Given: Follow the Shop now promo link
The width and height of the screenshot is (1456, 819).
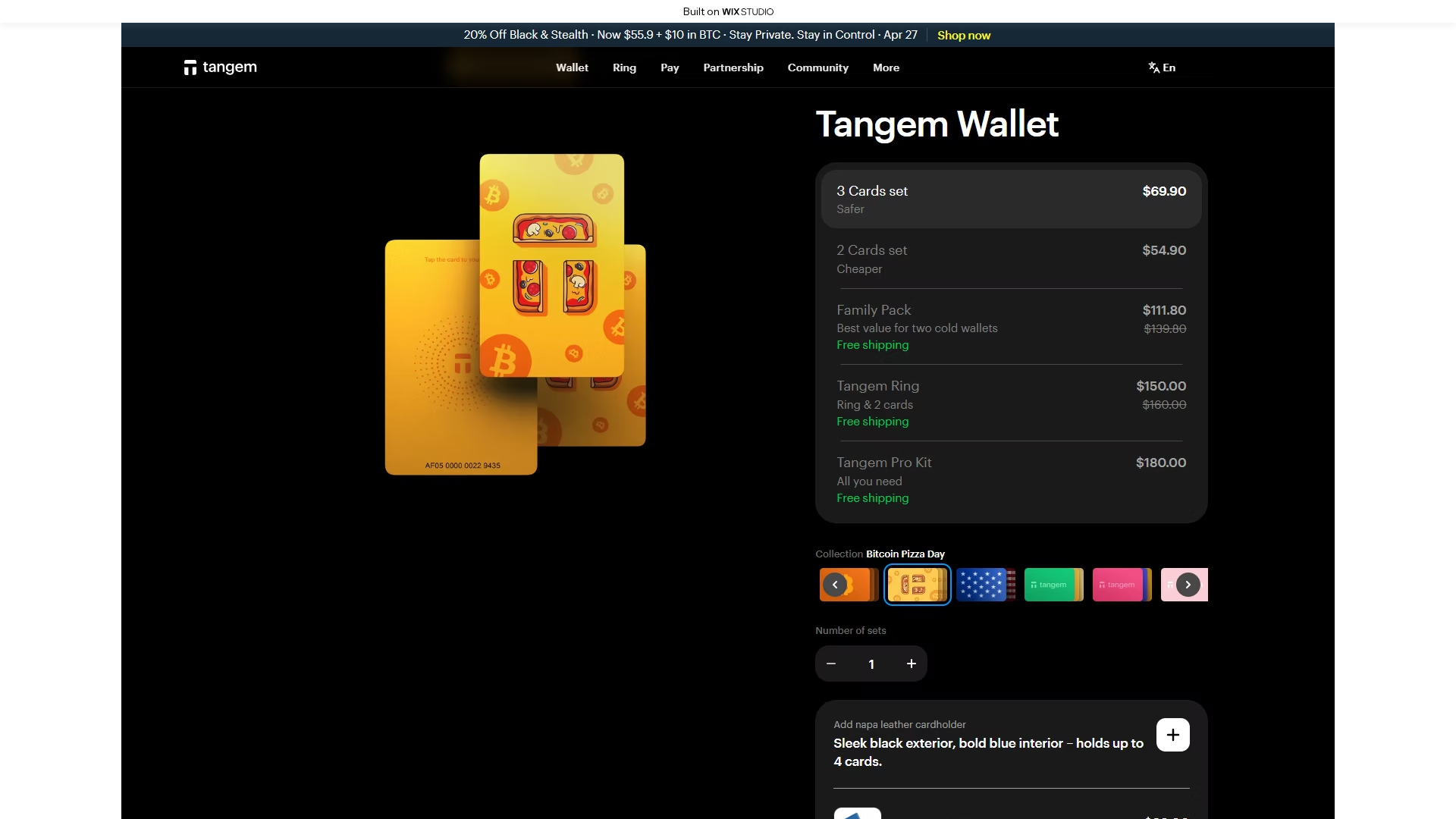Looking at the screenshot, I should coord(964,36).
